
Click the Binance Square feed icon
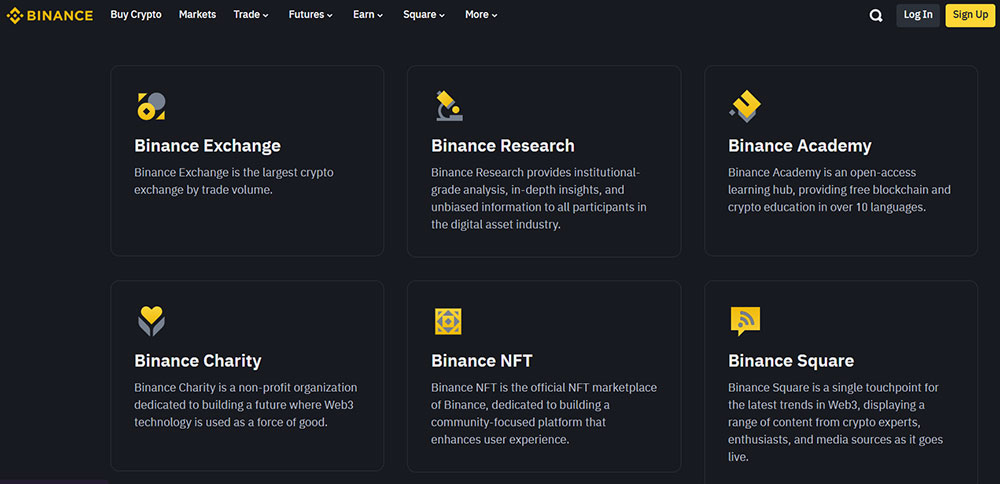[x=745, y=321]
